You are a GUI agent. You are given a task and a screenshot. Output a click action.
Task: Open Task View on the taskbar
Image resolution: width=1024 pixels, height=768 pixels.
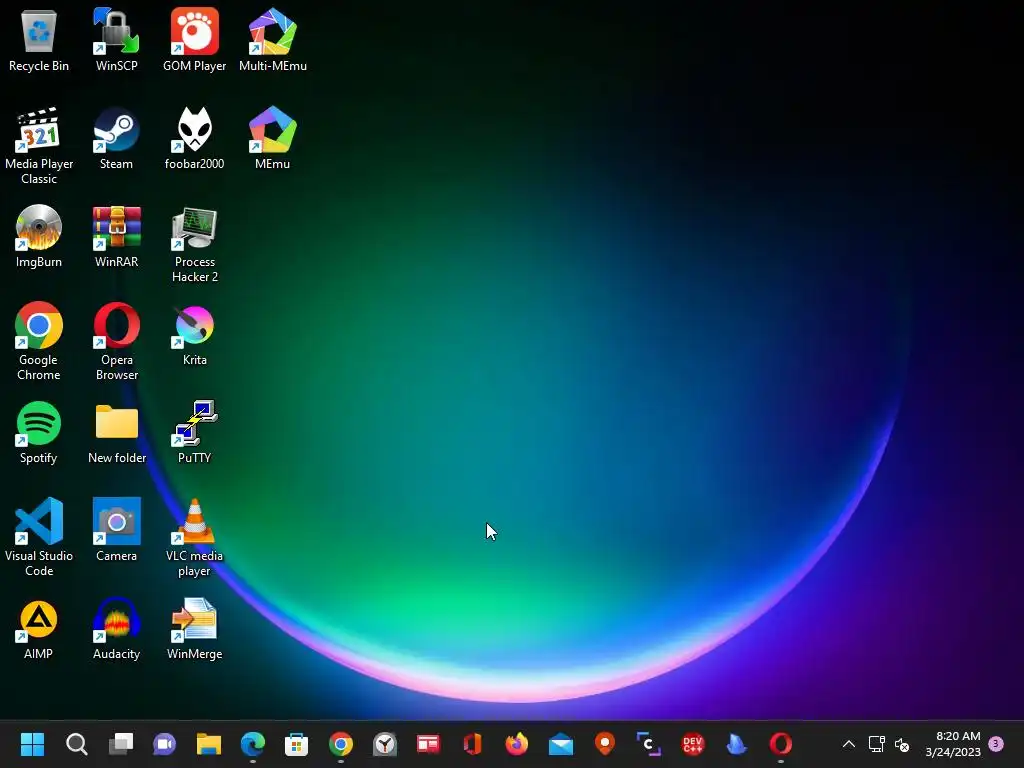(x=121, y=744)
